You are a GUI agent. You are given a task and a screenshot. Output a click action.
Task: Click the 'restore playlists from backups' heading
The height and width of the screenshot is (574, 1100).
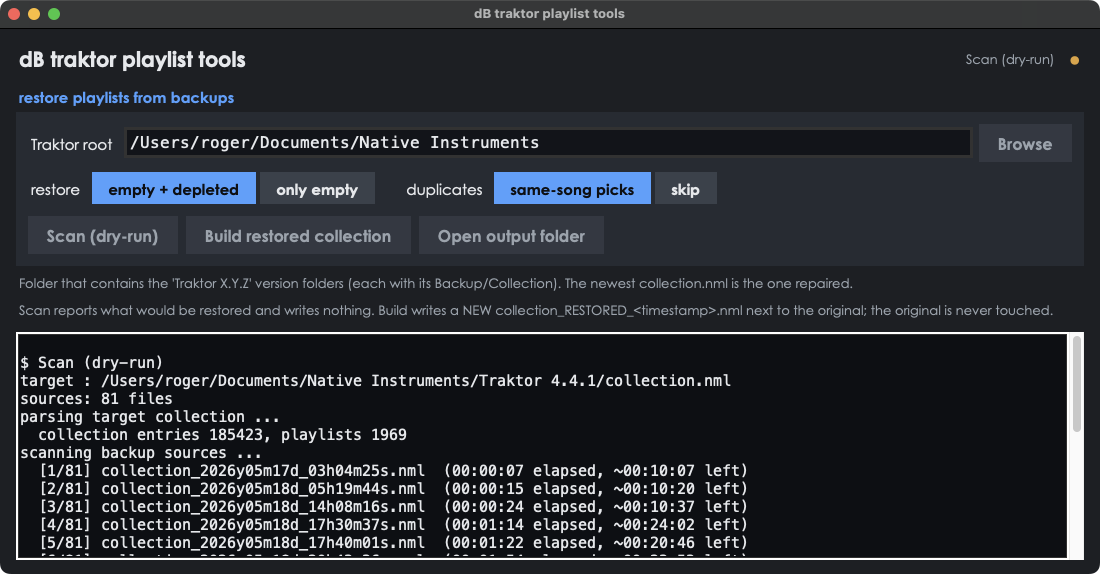point(126,98)
